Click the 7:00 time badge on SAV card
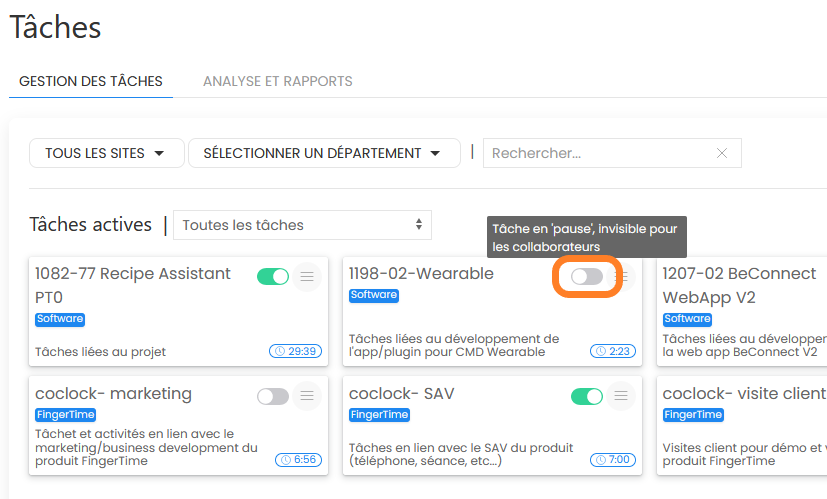Image resolution: width=827 pixels, height=499 pixels. pyautogui.click(x=612, y=460)
